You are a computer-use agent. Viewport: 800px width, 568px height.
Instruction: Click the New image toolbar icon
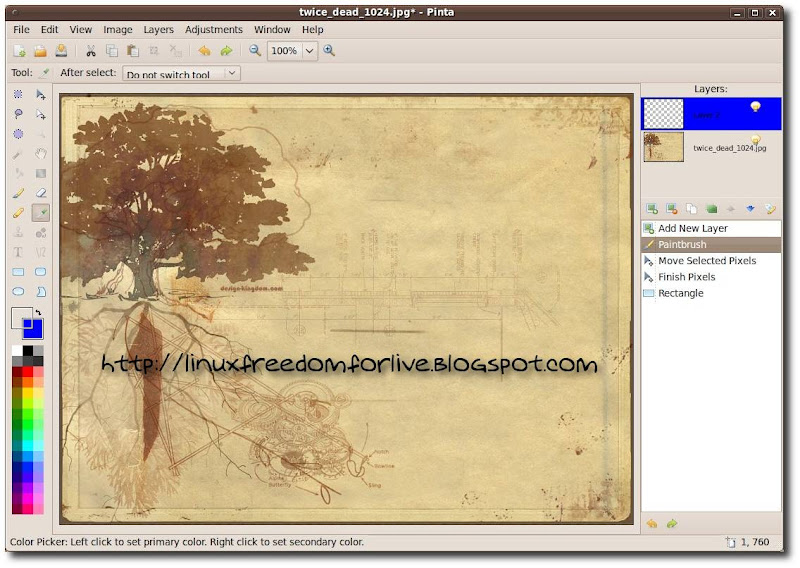19,51
